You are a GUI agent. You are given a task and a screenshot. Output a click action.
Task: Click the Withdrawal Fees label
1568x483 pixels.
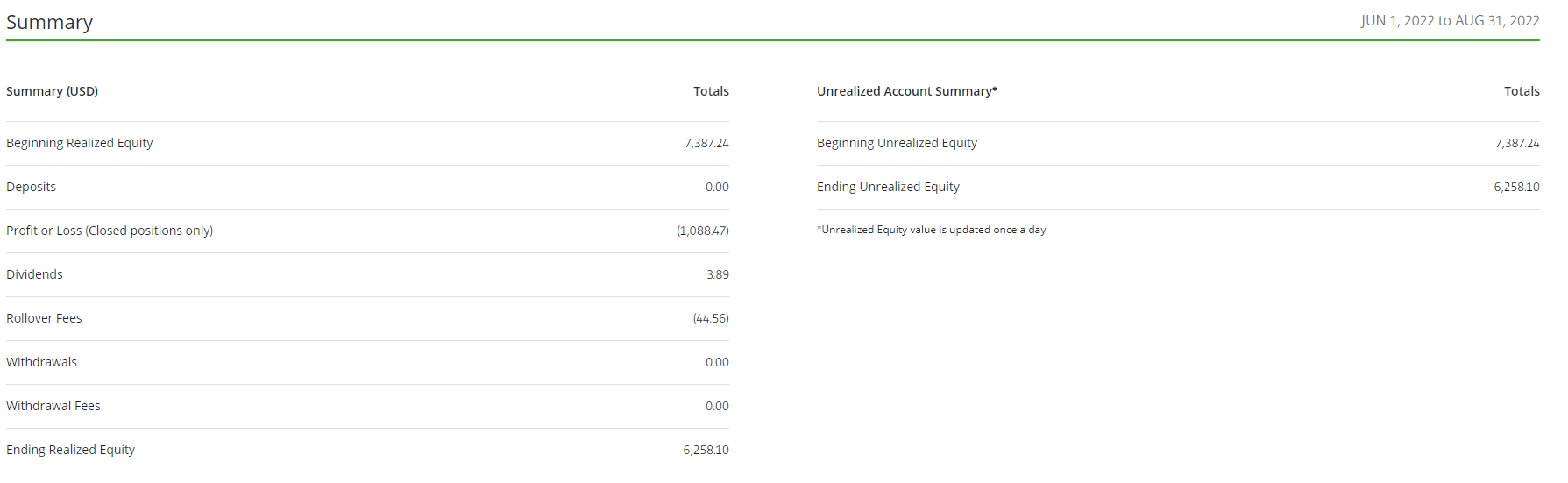53,406
